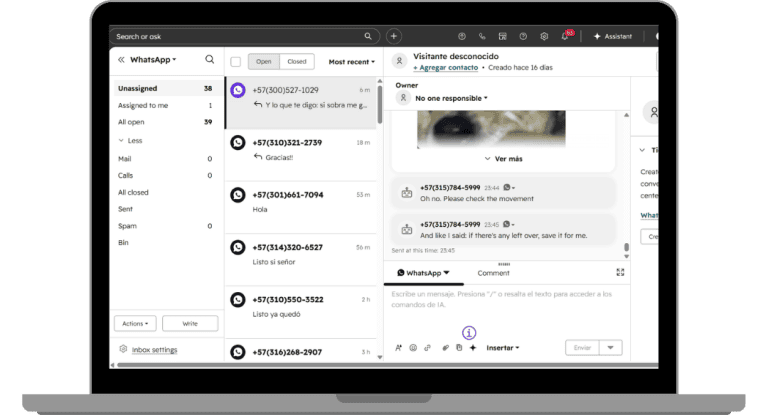Click the bot avatar beside Oh no message
This screenshot has width=768, height=415.
click(x=407, y=193)
